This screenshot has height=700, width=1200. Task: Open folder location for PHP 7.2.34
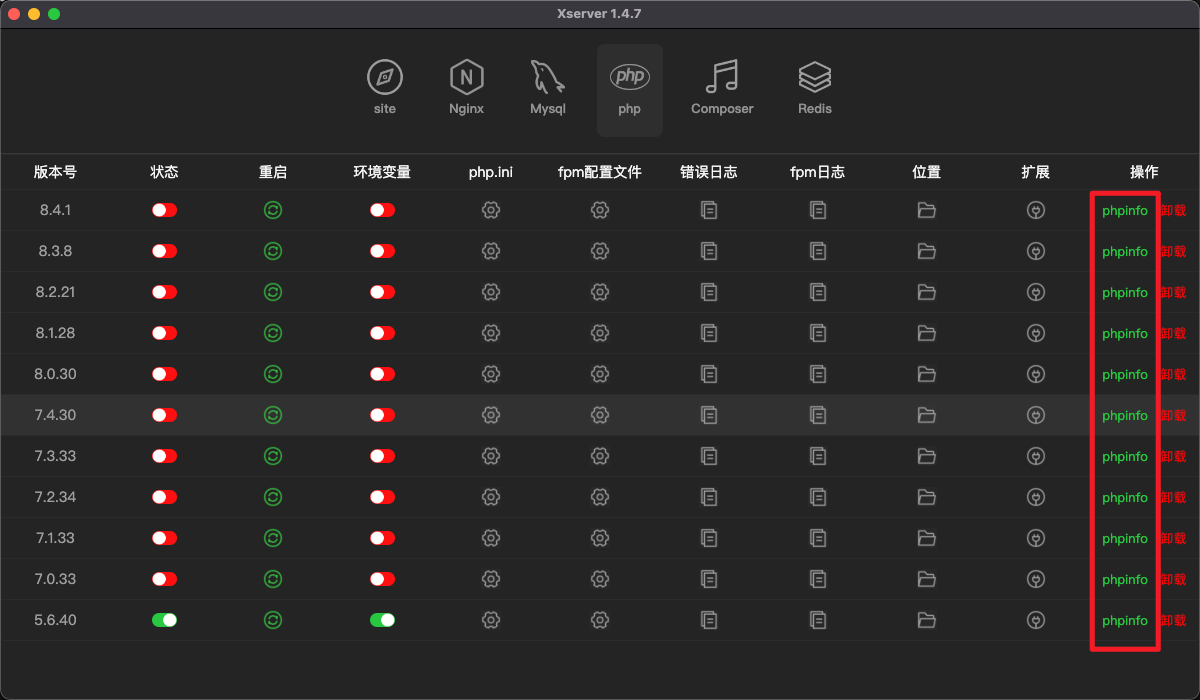927,497
